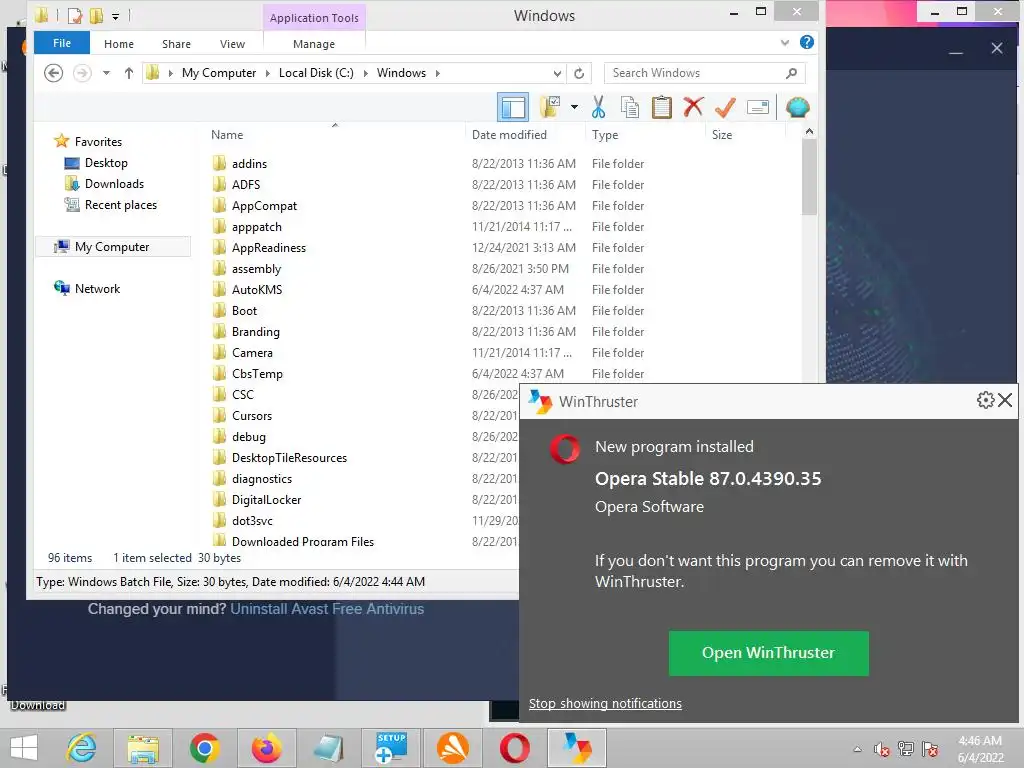This screenshot has width=1024, height=768.
Task: Launch Internet Explorer from the taskbar
Action: tap(82, 748)
